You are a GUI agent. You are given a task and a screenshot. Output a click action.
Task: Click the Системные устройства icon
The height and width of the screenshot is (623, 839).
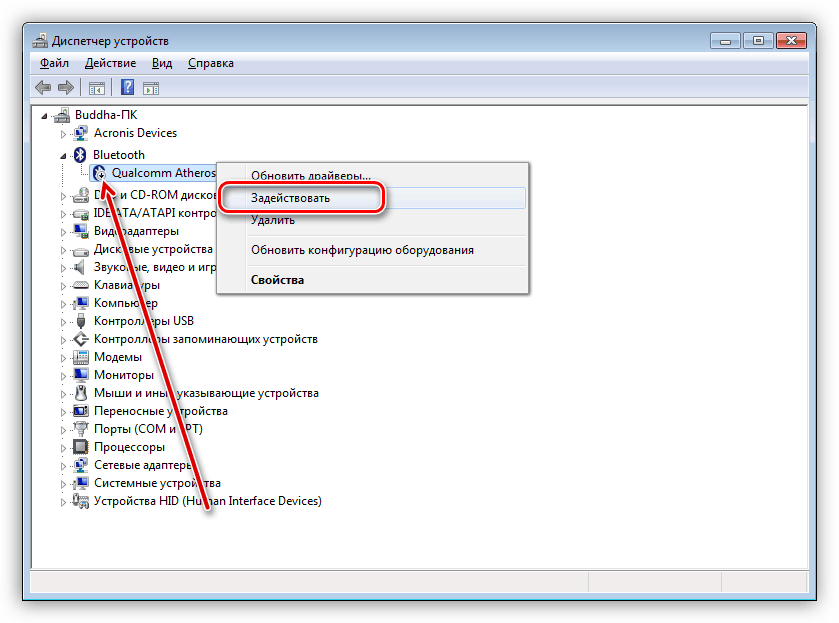click(x=81, y=483)
